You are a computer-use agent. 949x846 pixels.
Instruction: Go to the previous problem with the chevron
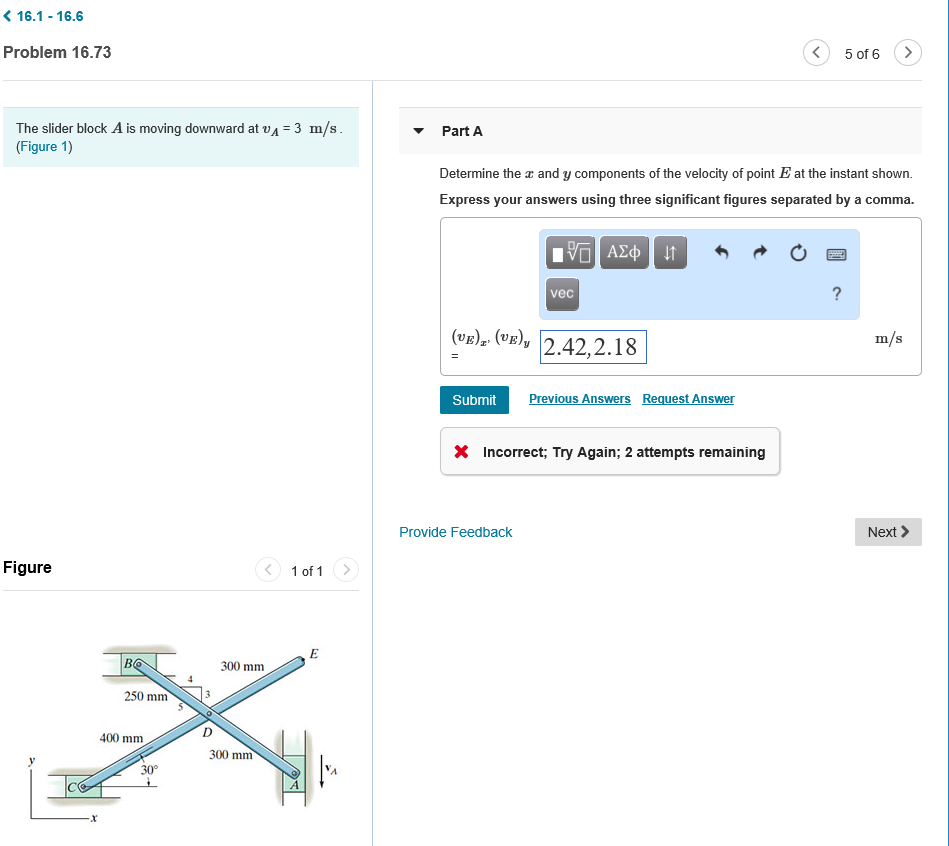[x=816, y=52]
